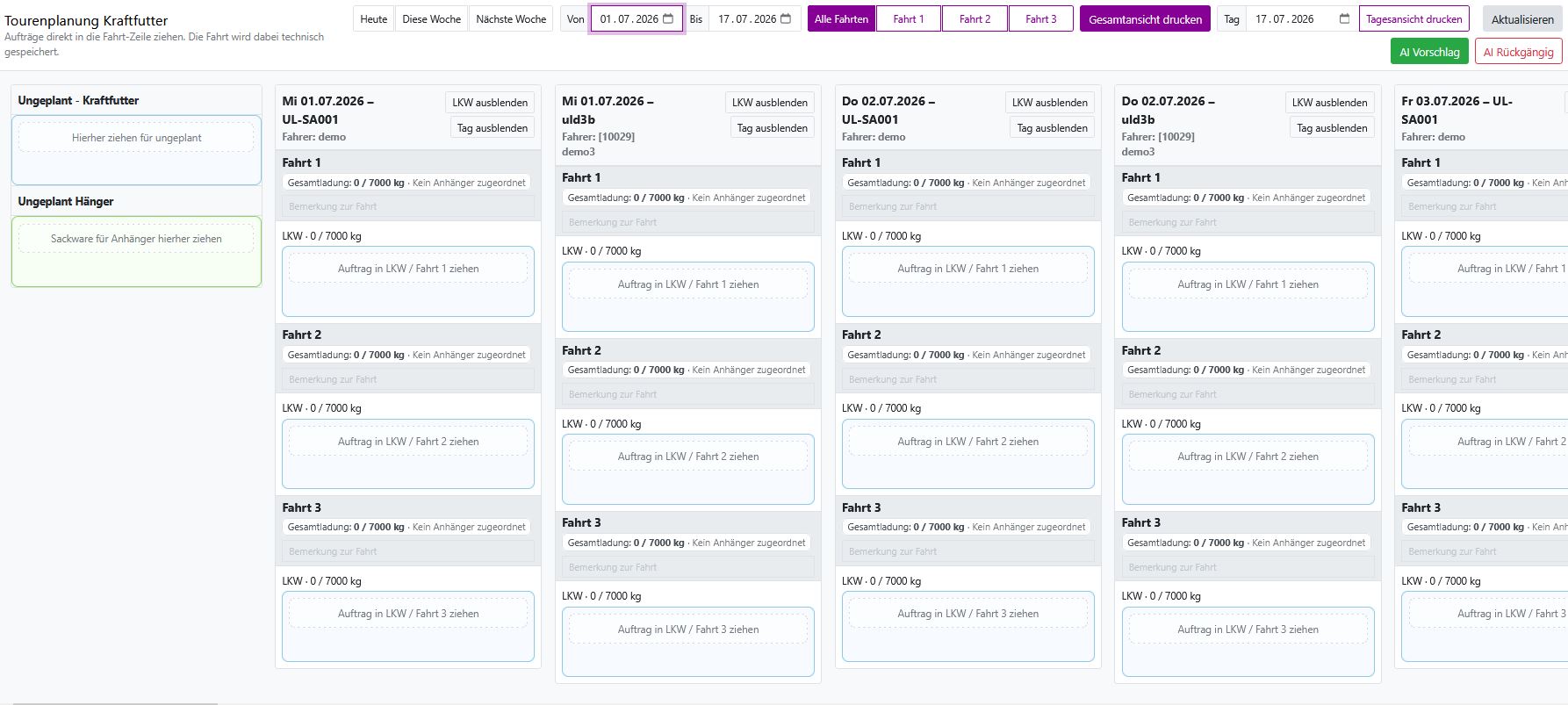Edit Bemerkung zur Fahrt 2, Do uld3b column
Image resolution: width=1568 pixels, height=705 pixels.
1248,395
